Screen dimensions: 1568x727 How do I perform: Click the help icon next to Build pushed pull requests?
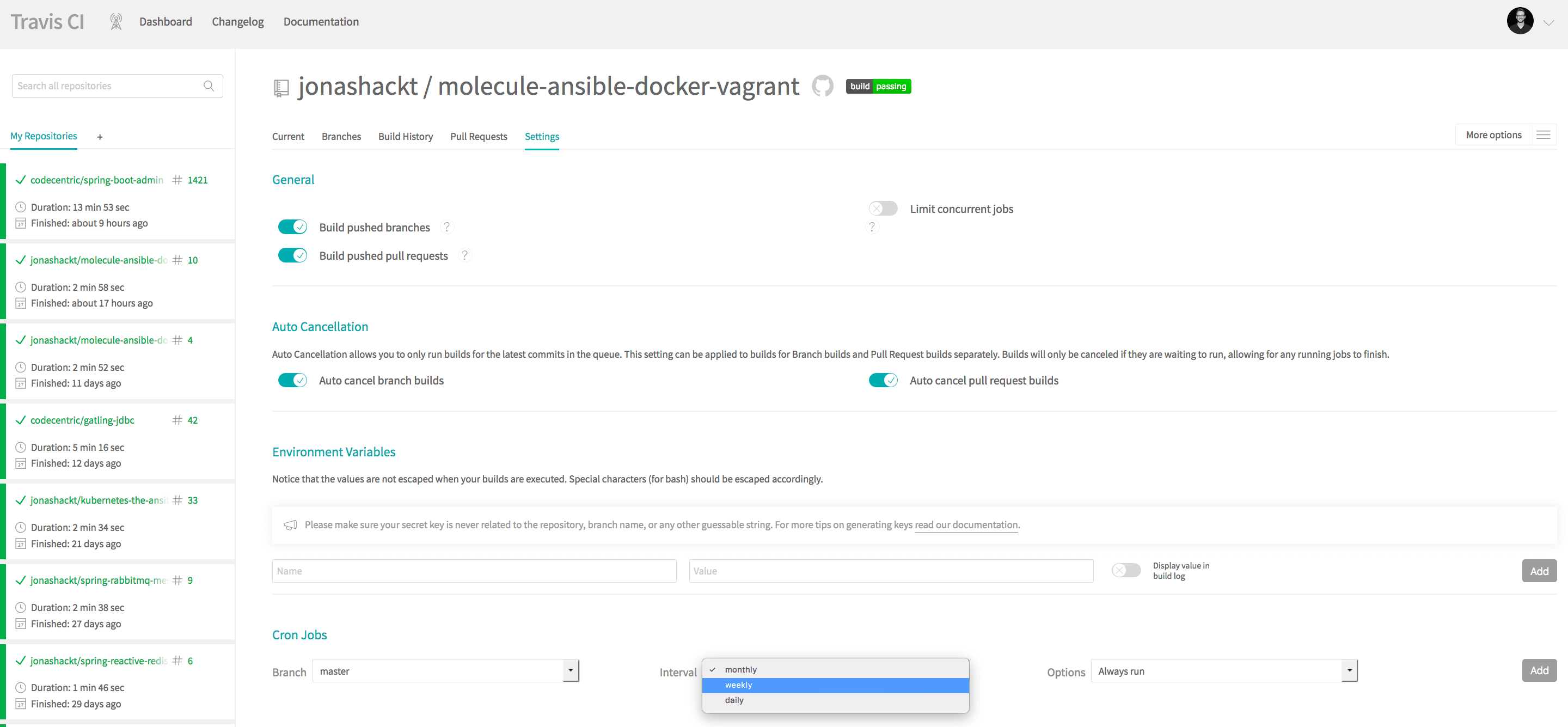point(465,256)
